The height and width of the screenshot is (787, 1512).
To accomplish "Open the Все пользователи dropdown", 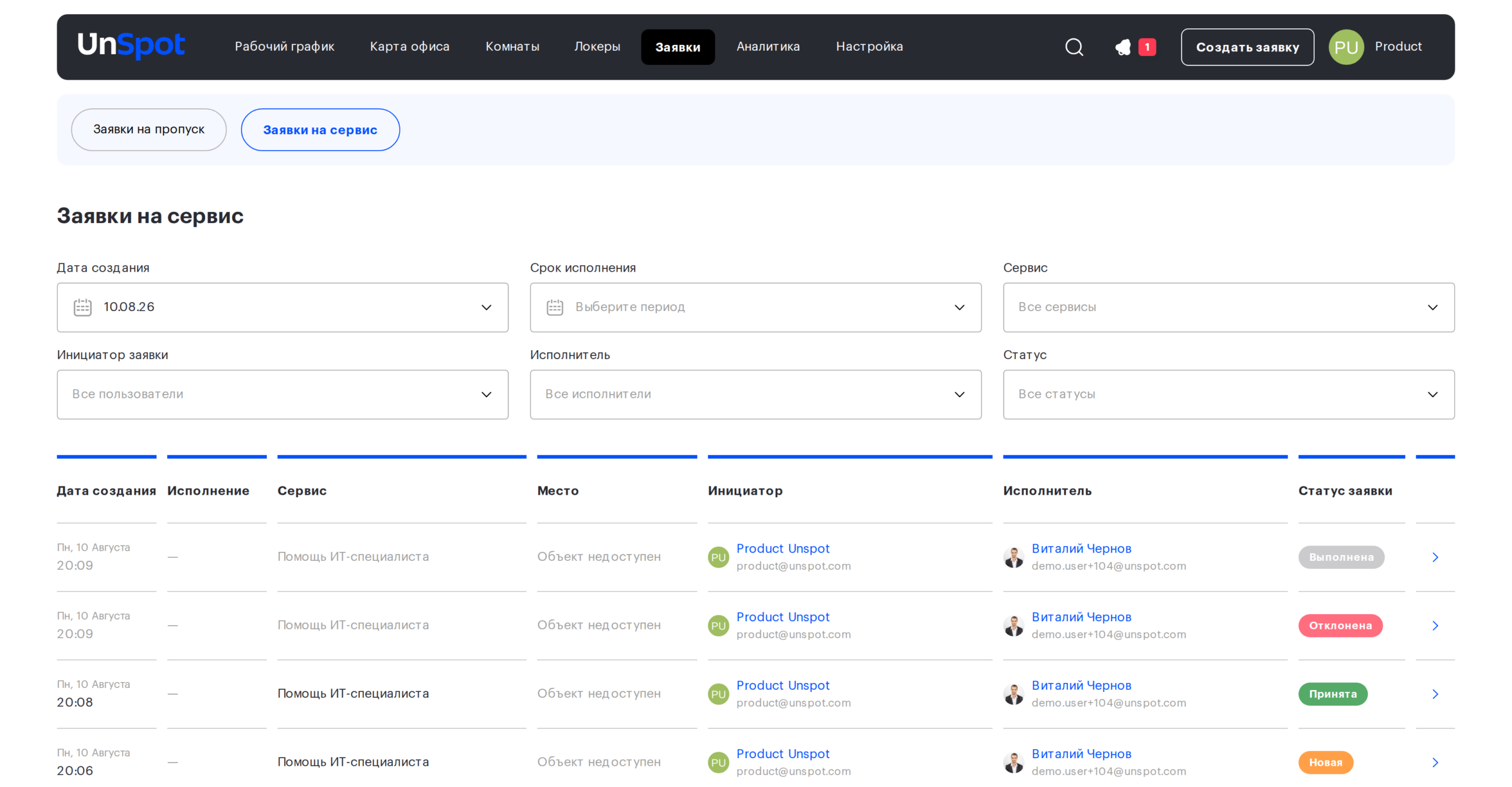I will [282, 394].
